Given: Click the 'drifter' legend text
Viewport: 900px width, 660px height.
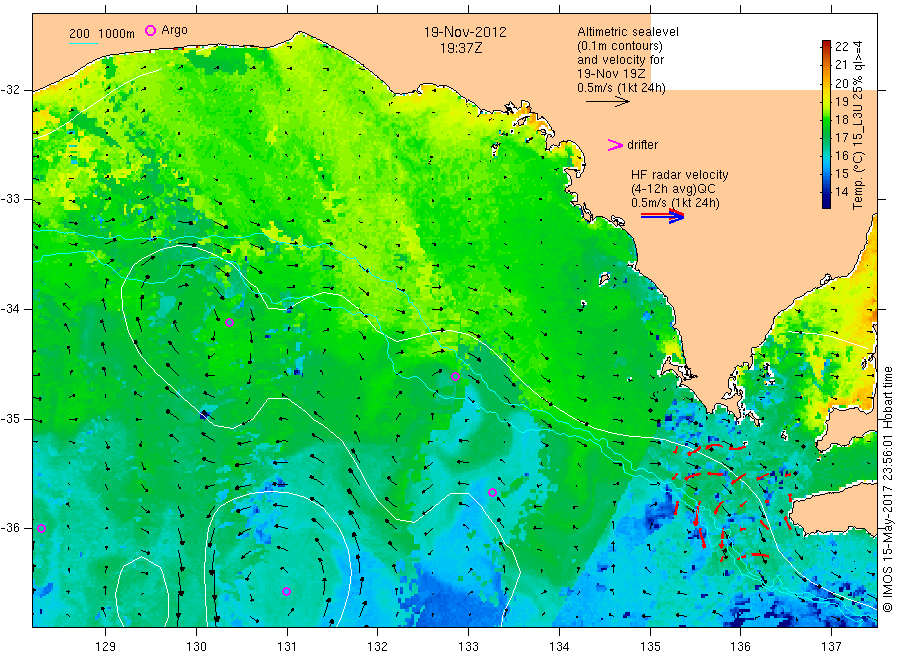Looking at the screenshot, I should [x=642, y=145].
